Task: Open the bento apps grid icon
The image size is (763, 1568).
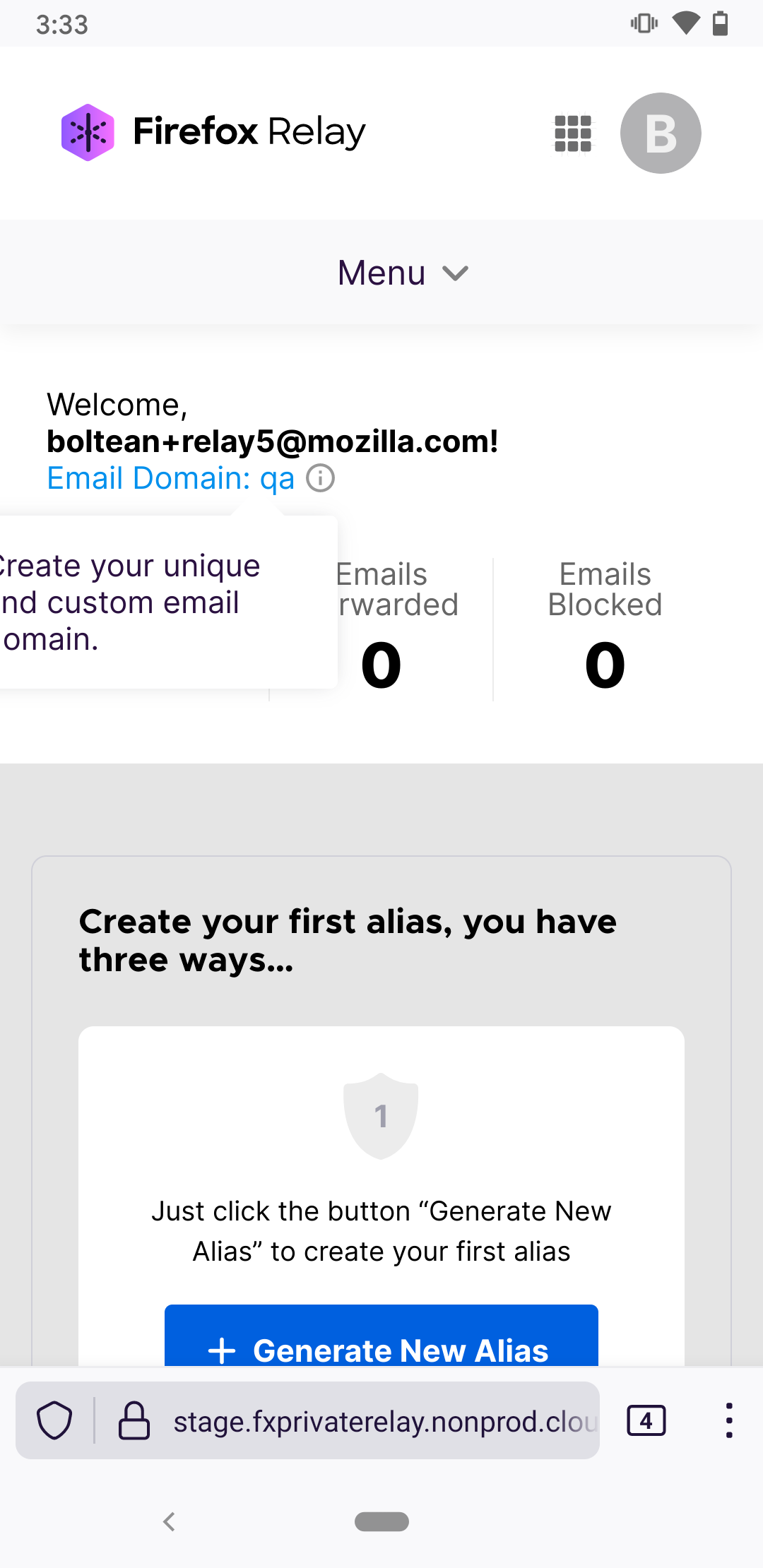Action: (x=571, y=133)
